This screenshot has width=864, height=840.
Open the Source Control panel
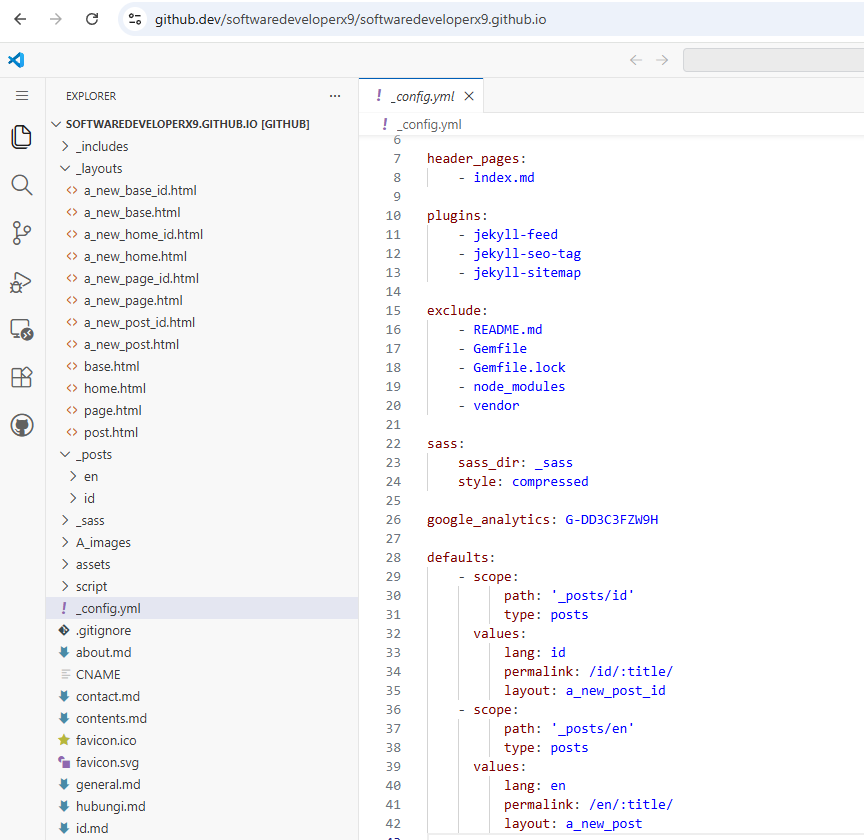(x=21, y=232)
